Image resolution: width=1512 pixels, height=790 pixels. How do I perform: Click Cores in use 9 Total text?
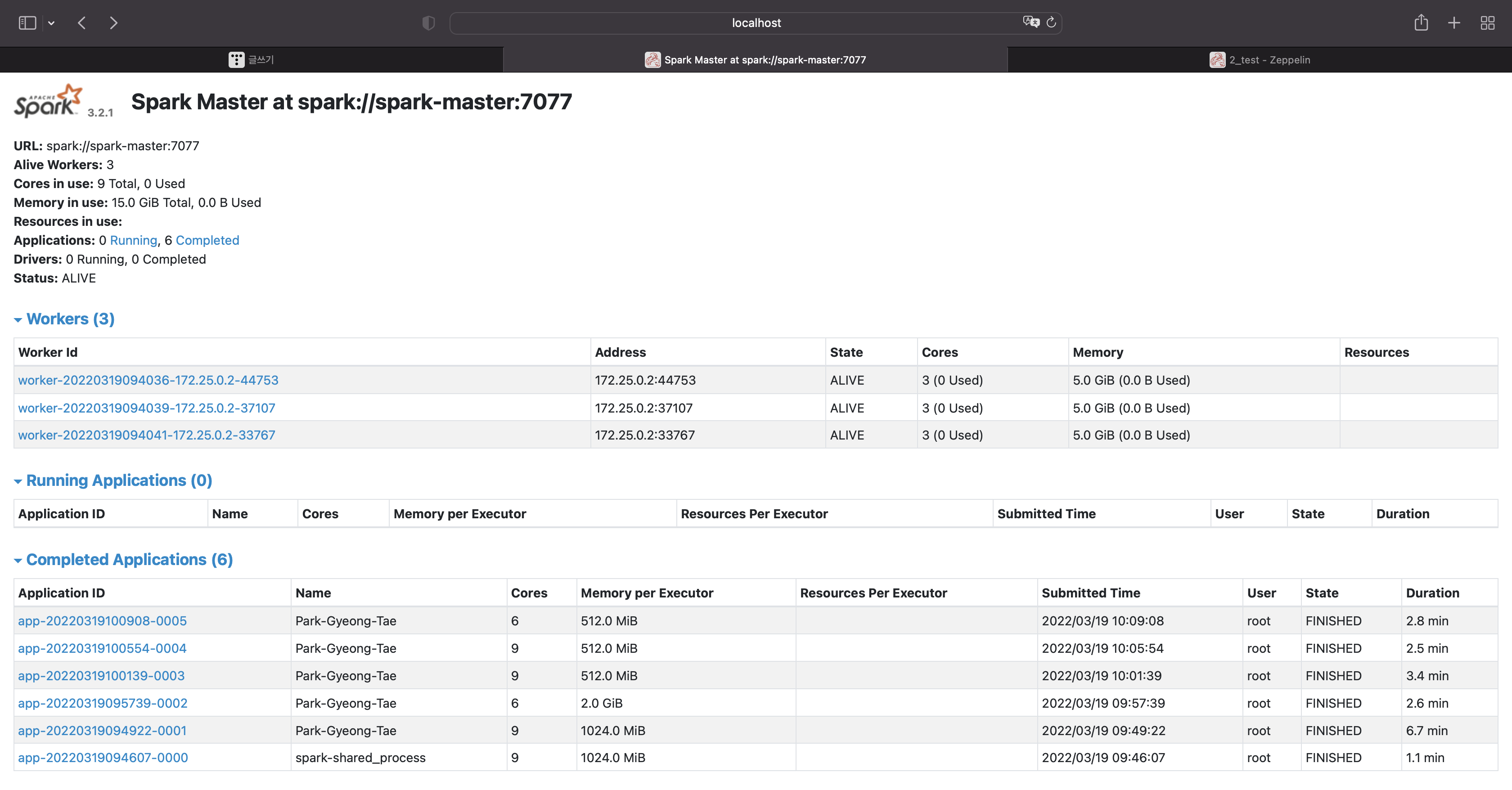(99, 183)
